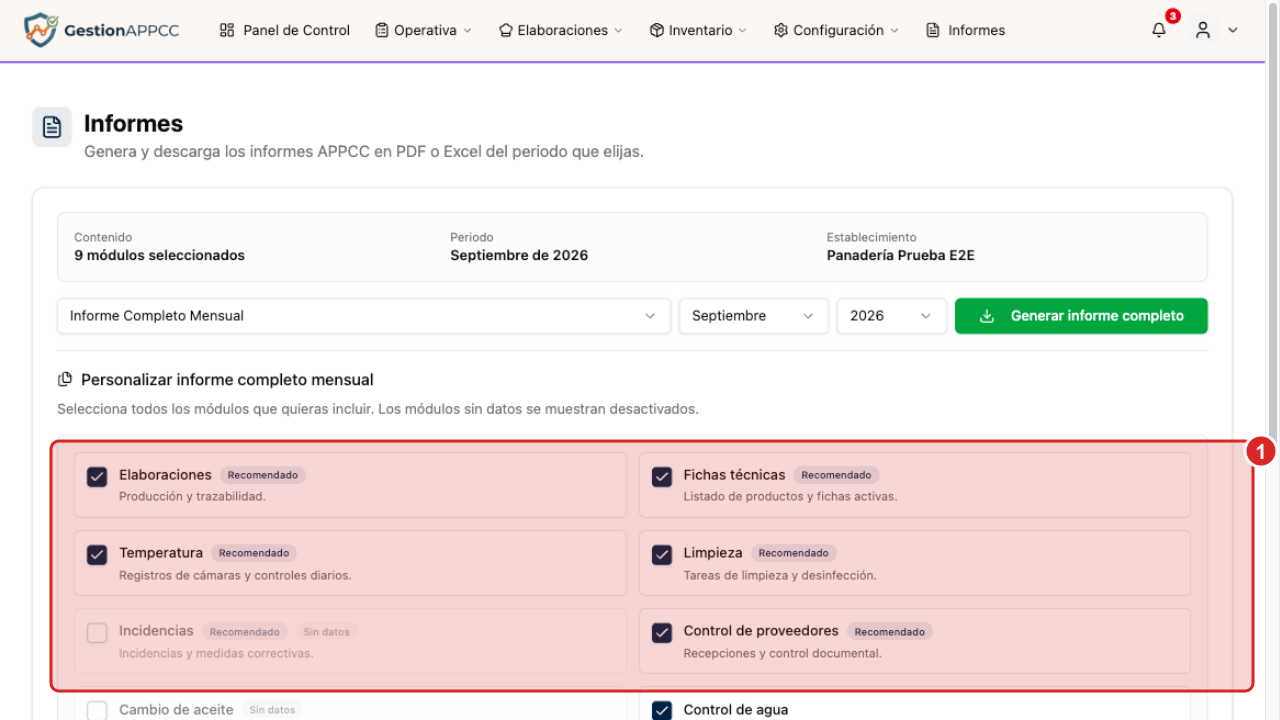Expand the Configuración menu chevron

(x=894, y=31)
